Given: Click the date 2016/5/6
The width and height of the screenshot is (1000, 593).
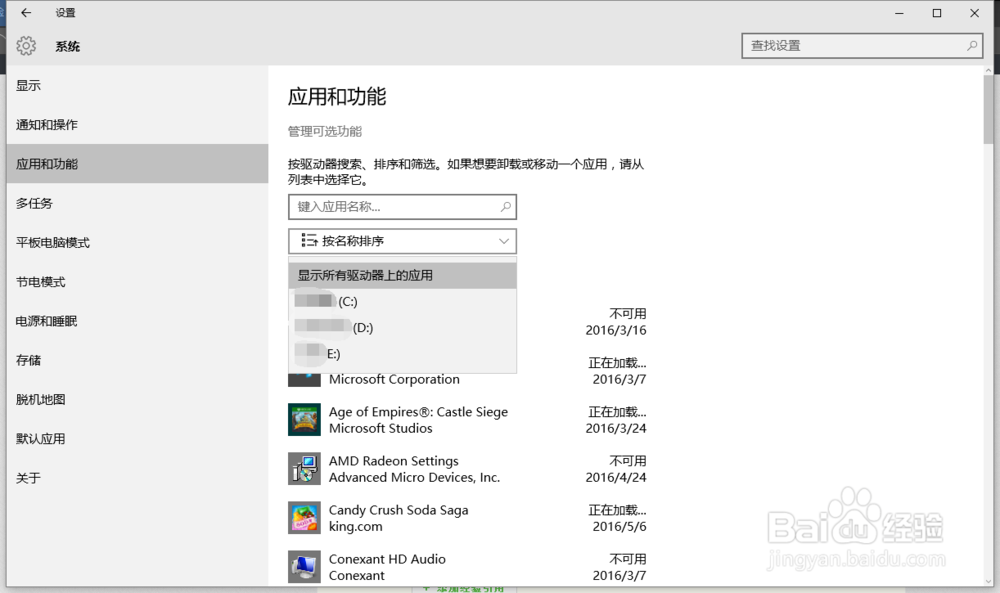Looking at the screenshot, I should click(619, 527).
